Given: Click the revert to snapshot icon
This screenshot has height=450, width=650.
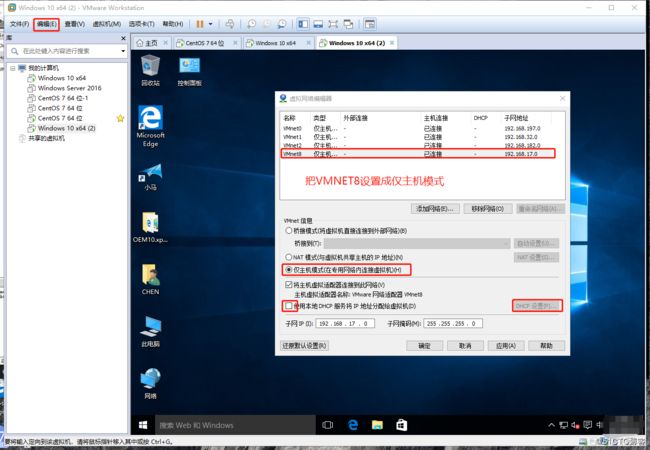Looking at the screenshot, I should pos(267,24).
